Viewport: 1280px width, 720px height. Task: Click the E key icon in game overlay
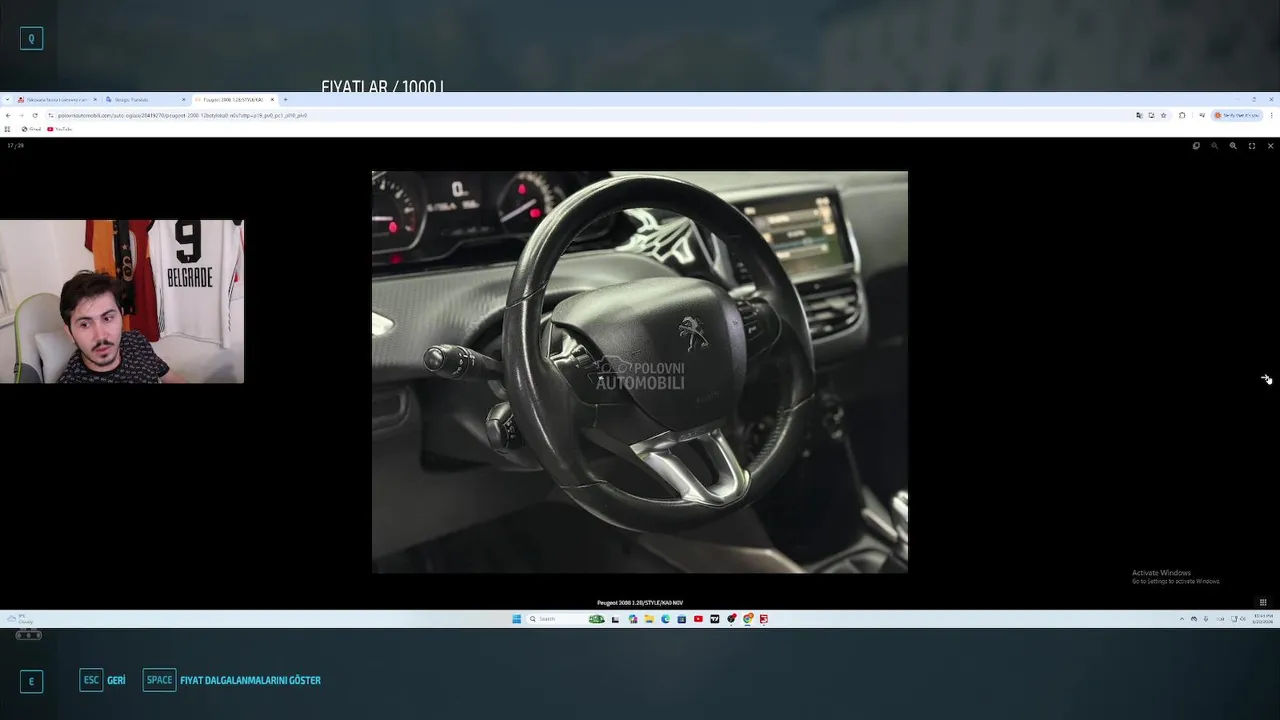pyautogui.click(x=31, y=682)
